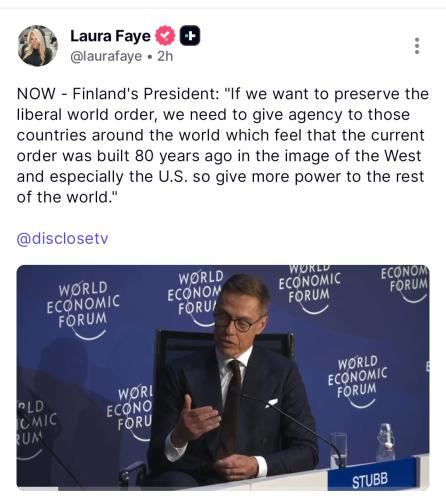The image size is (446, 500).
Task: Select the "Finland's President" text in post
Action: click(146, 94)
